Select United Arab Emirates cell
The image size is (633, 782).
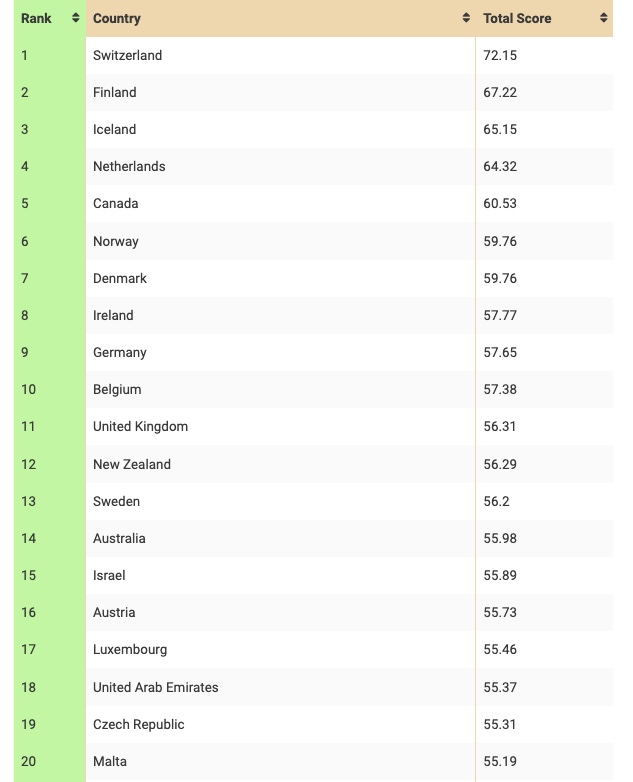281,687
